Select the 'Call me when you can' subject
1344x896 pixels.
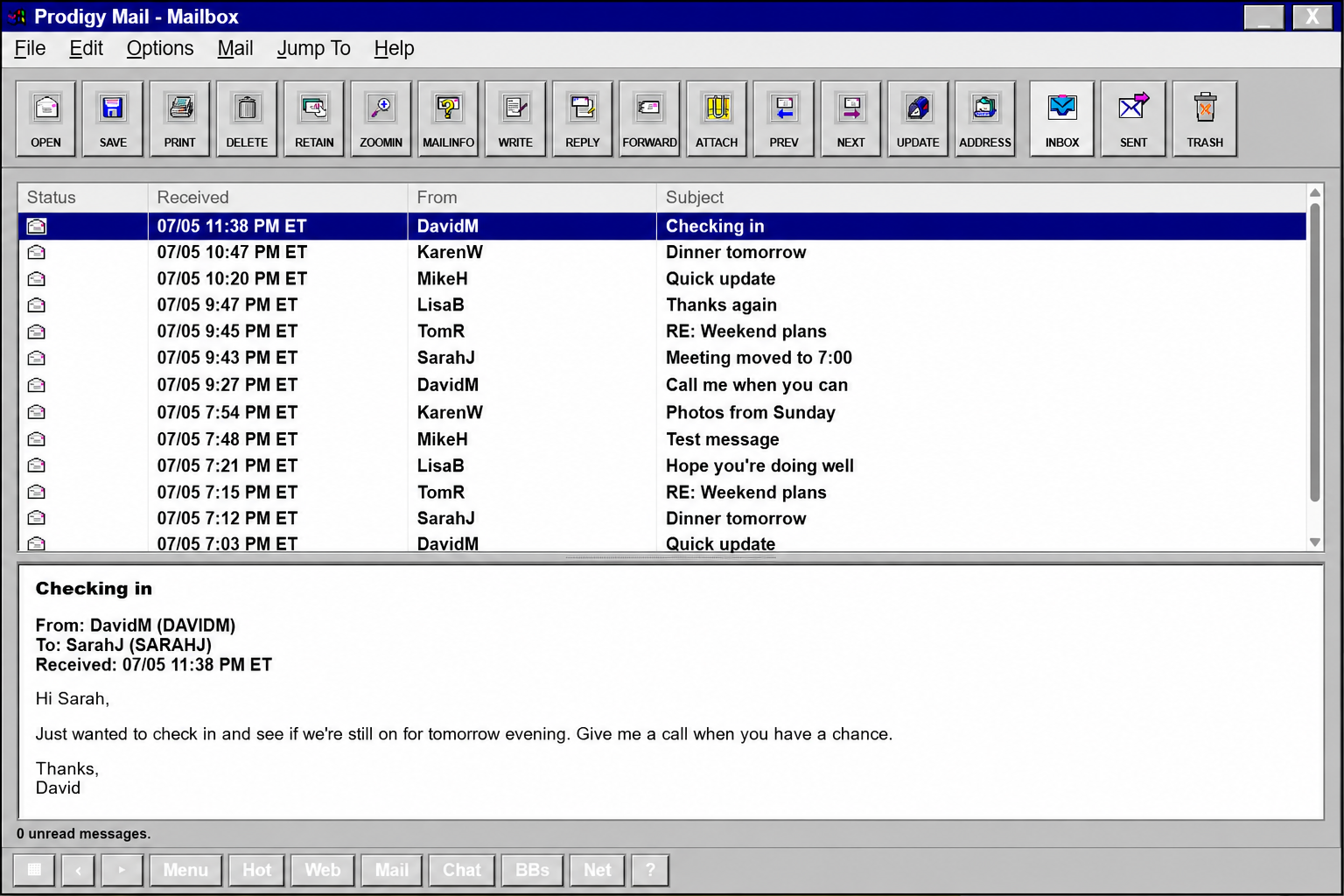pyautogui.click(x=757, y=385)
